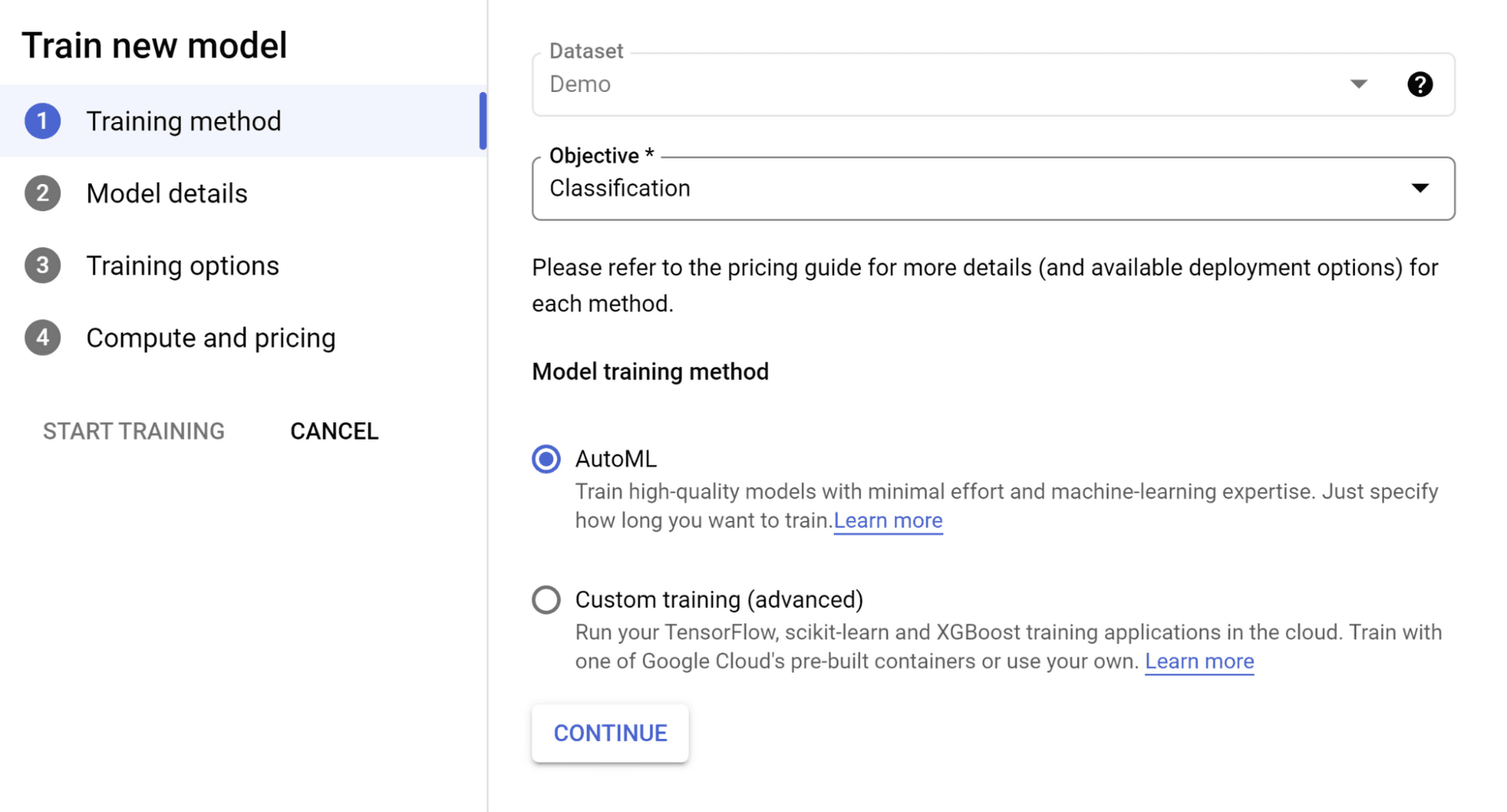Choose Custom training (advanced) radio option

pos(546,600)
